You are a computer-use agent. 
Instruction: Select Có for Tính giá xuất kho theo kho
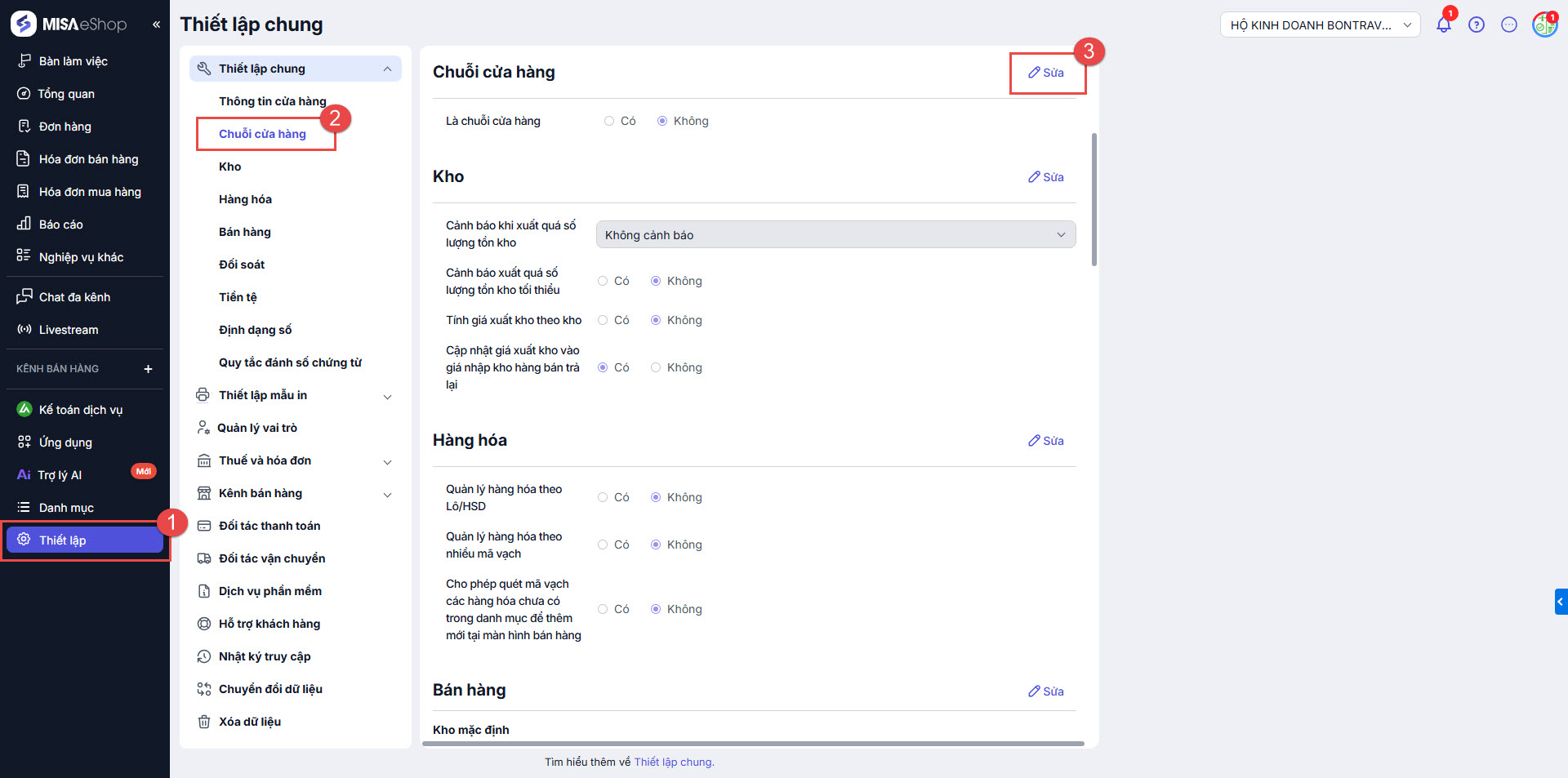coord(603,320)
